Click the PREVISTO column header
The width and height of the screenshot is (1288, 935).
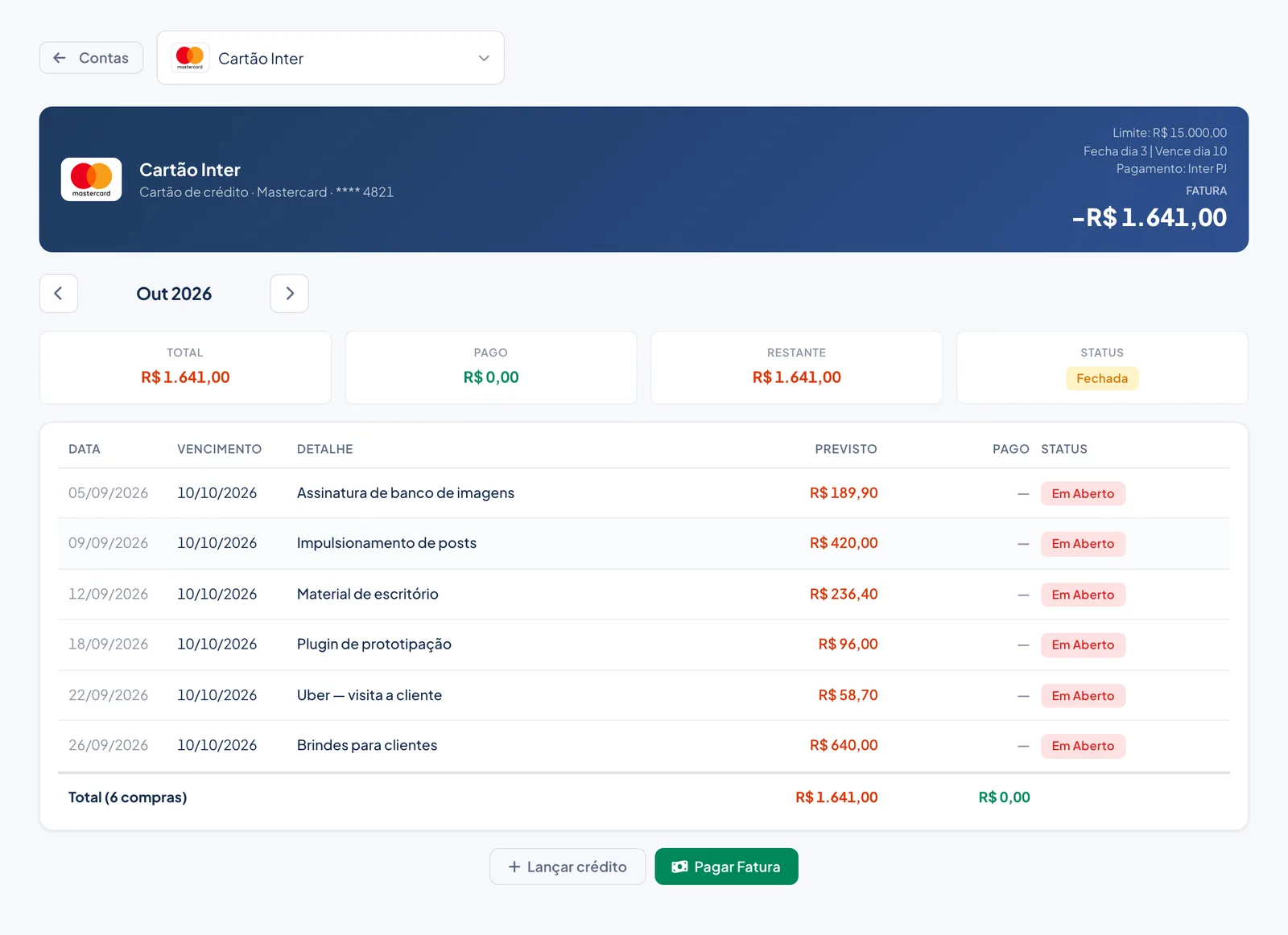click(x=846, y=449)
